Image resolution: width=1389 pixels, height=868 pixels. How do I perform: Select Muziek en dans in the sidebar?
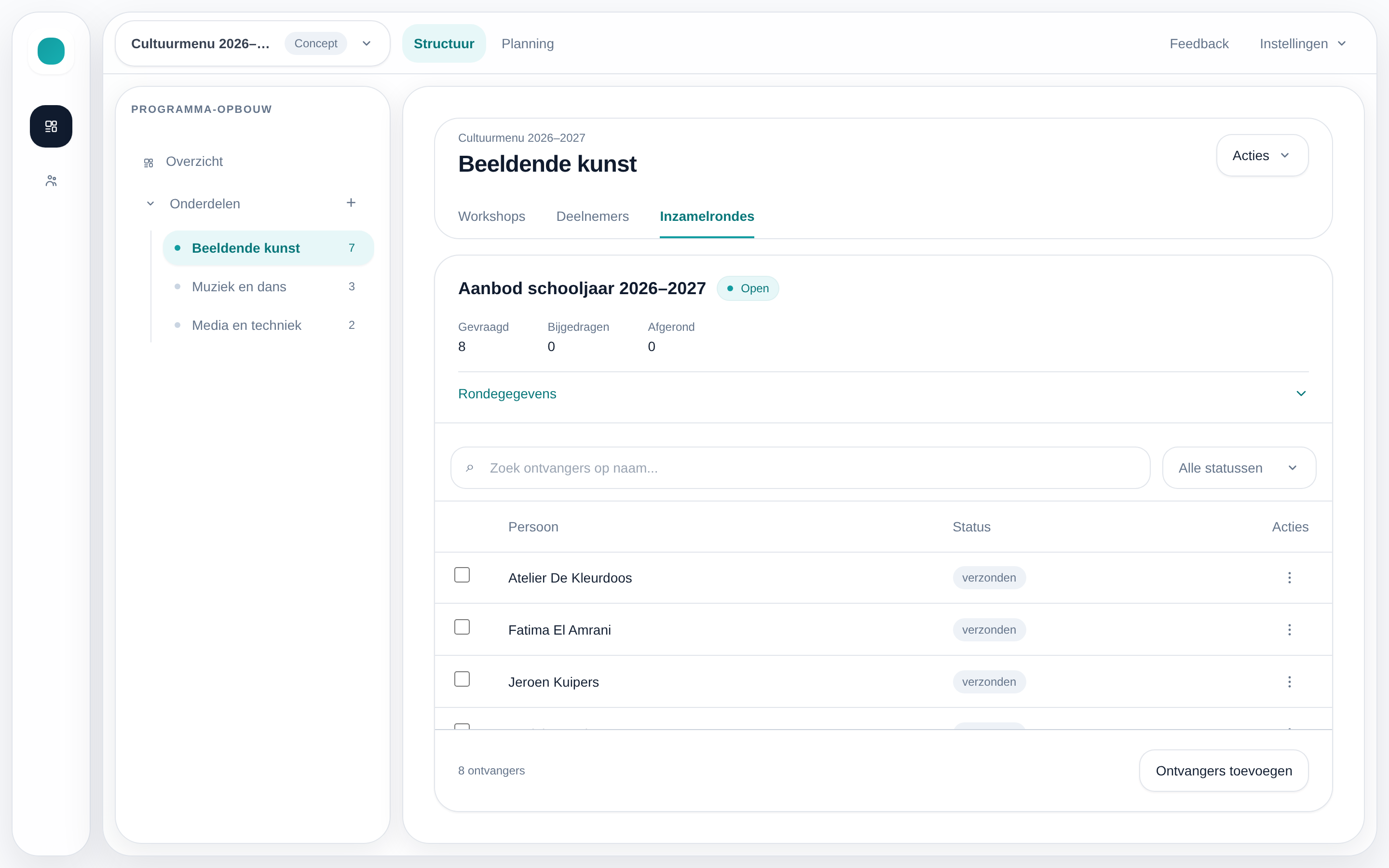(268, 286)
